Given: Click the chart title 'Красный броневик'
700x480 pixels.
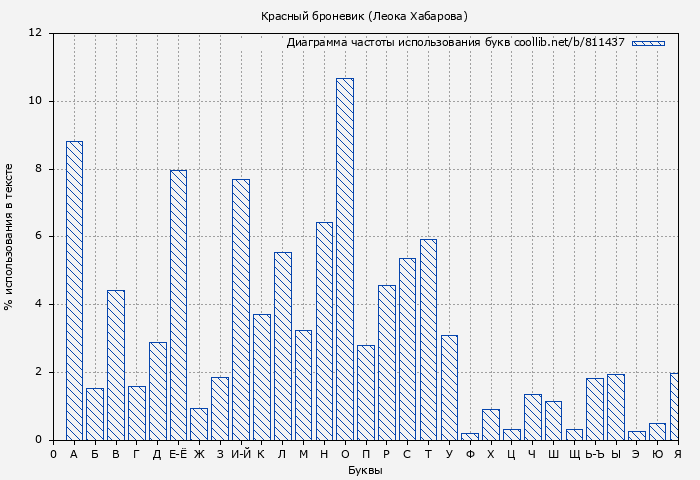Looking at the screenshot, I should 364,16.
